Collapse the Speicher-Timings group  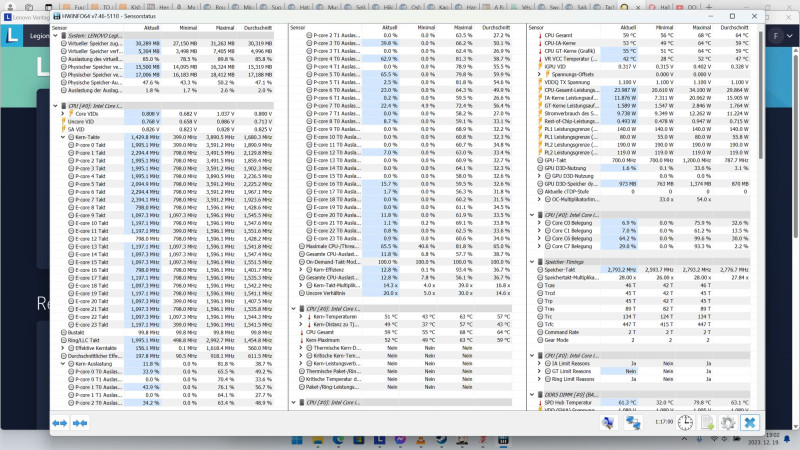coord(532,262)
